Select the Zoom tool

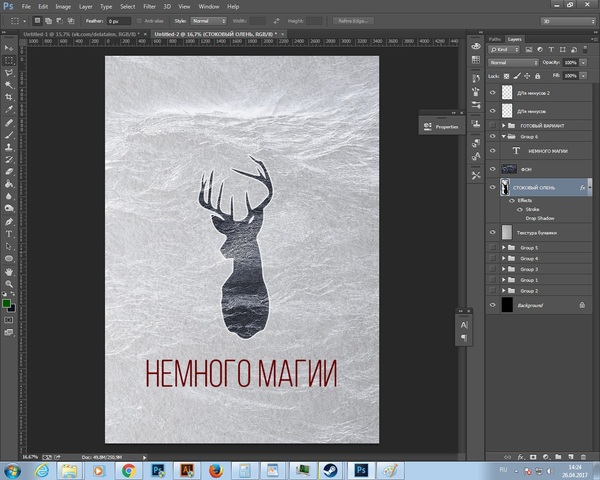[9, 283]
